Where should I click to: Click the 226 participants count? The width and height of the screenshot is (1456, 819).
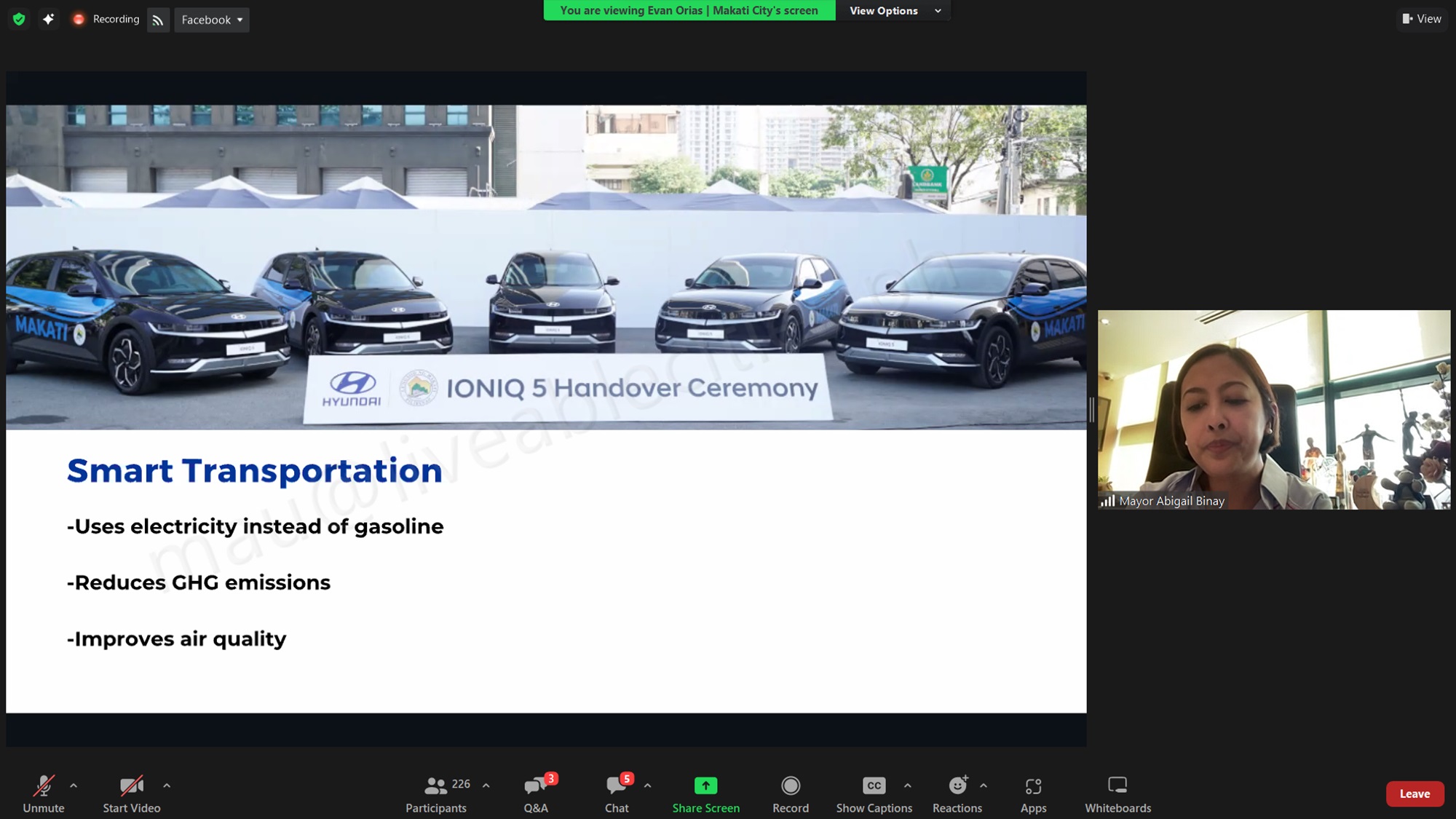click(461, 784)
